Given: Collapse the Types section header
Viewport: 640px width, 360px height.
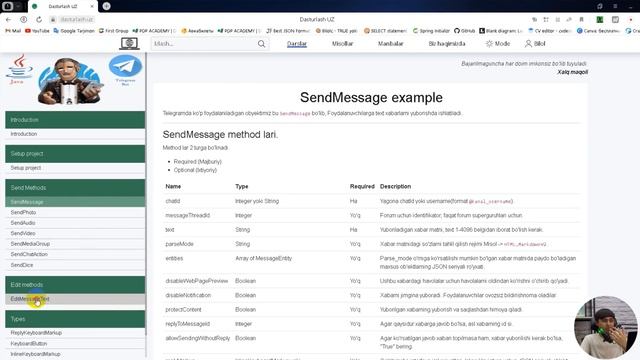Looking at the screenshot, I should click(x=75, y=319).
